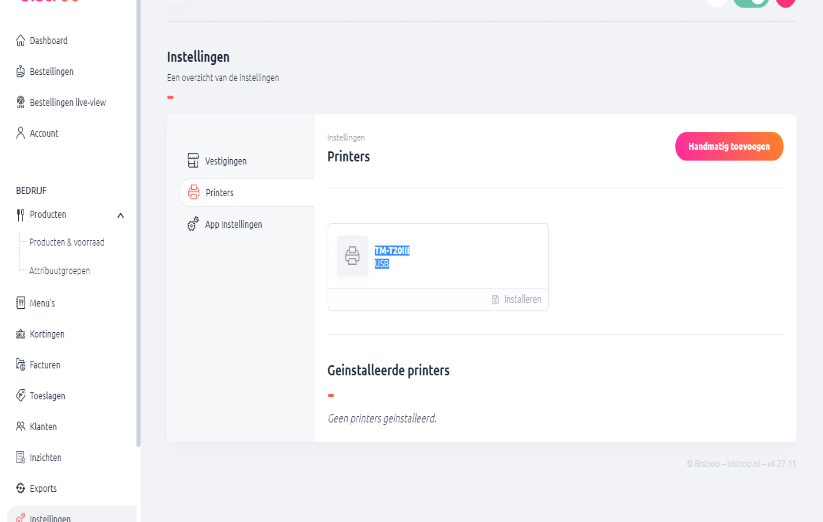Click the TM-T20III printer icon

pos(352,256)
